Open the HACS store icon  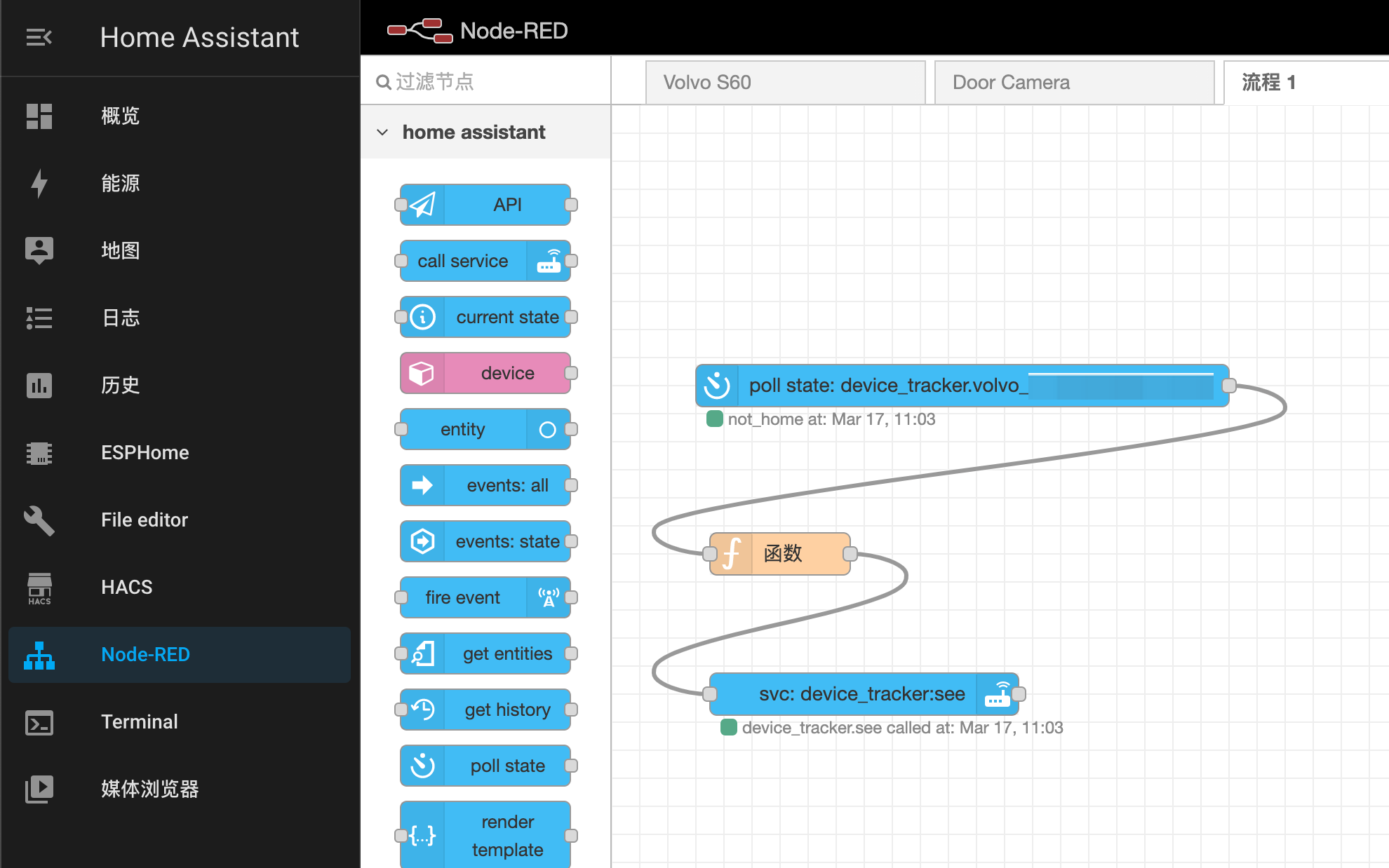pyautogui.click(x=39, y=588)
